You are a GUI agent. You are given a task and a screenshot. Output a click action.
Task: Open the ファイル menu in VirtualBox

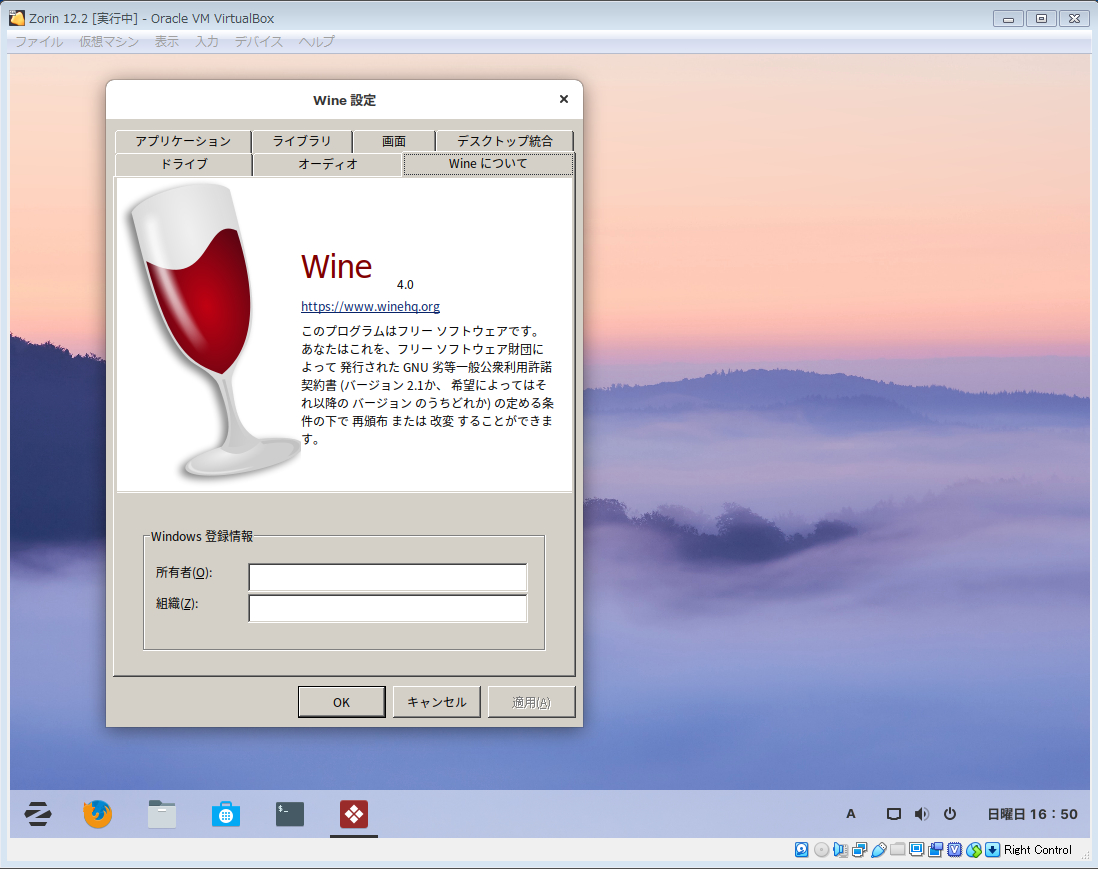39,41
